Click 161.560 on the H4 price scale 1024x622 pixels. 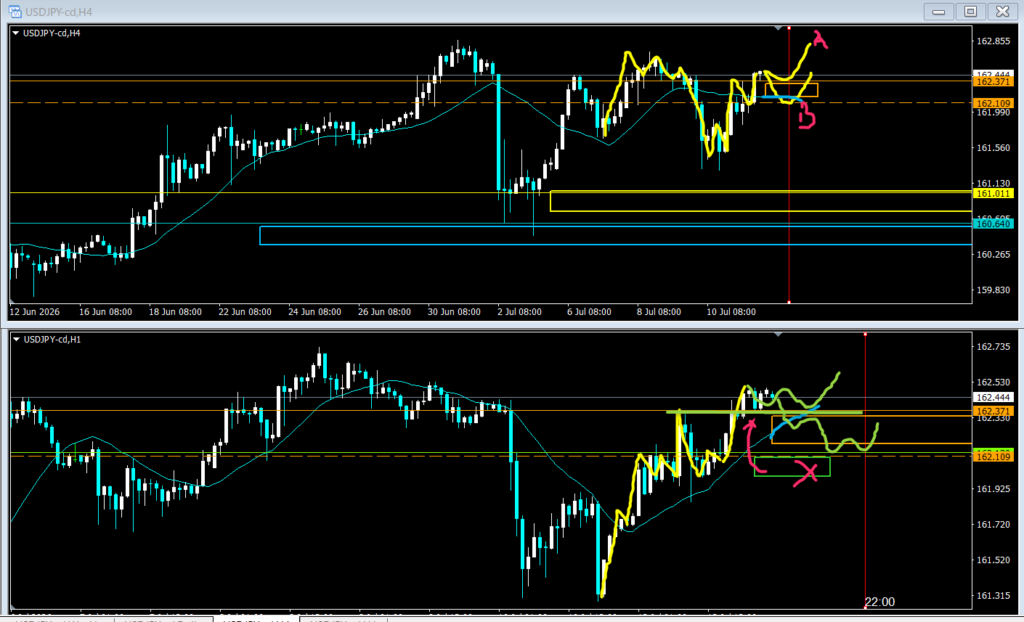[x=993, y=148]
